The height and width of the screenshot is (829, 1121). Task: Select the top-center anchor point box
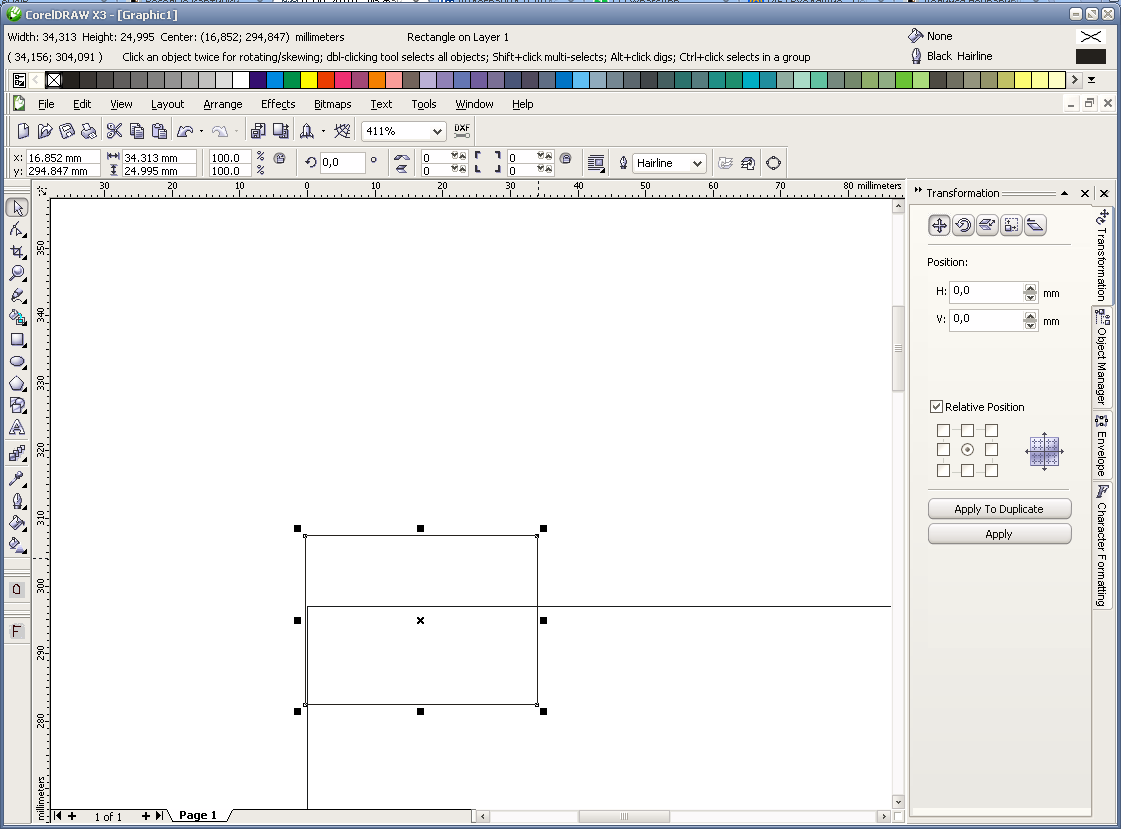[x=967, y=430]
